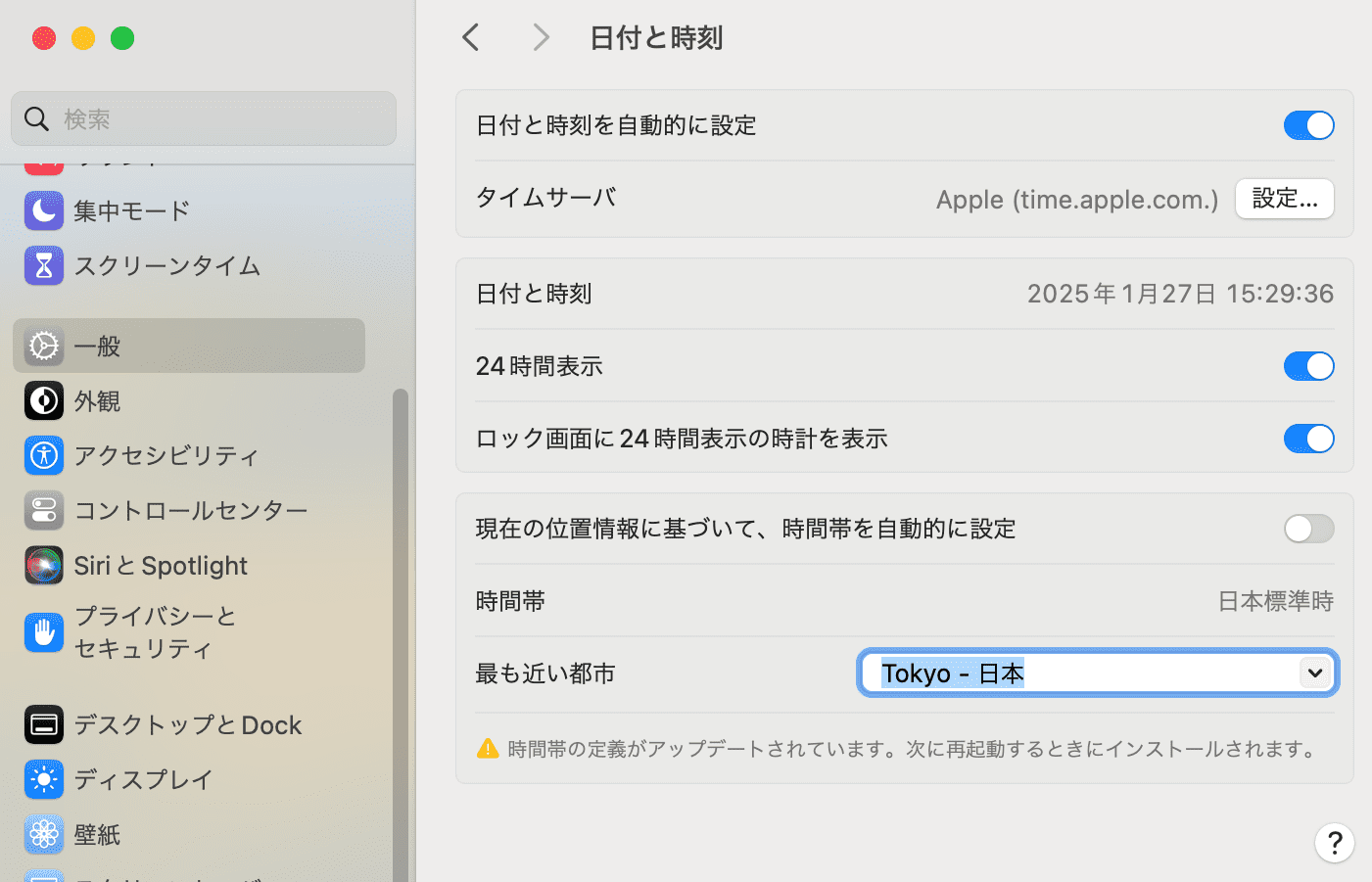Select ディスプレイ in the sidebar

click(x=189, y=779)
